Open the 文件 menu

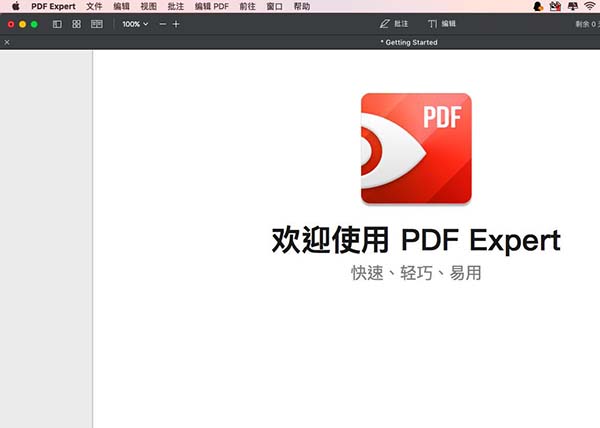94,7
